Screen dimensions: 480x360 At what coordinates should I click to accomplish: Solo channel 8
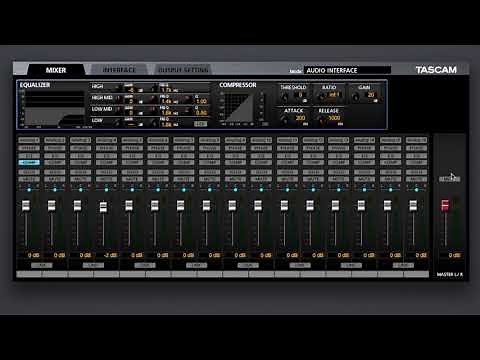coord(210,172)
